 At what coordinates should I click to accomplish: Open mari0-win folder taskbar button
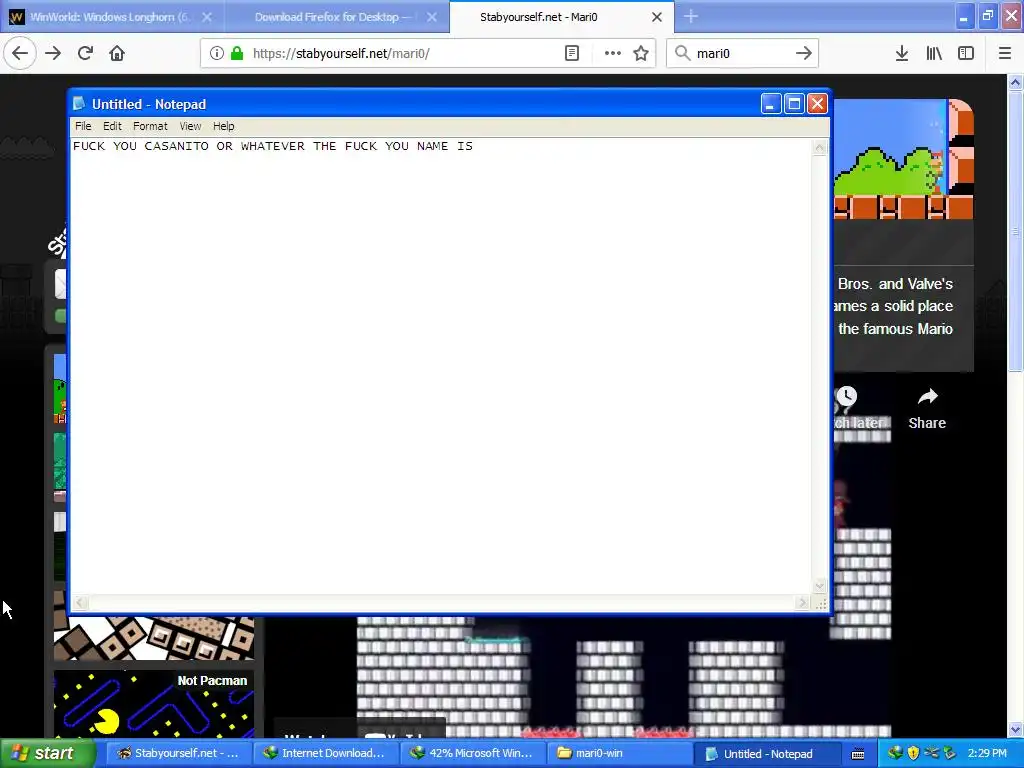(619, 754)
